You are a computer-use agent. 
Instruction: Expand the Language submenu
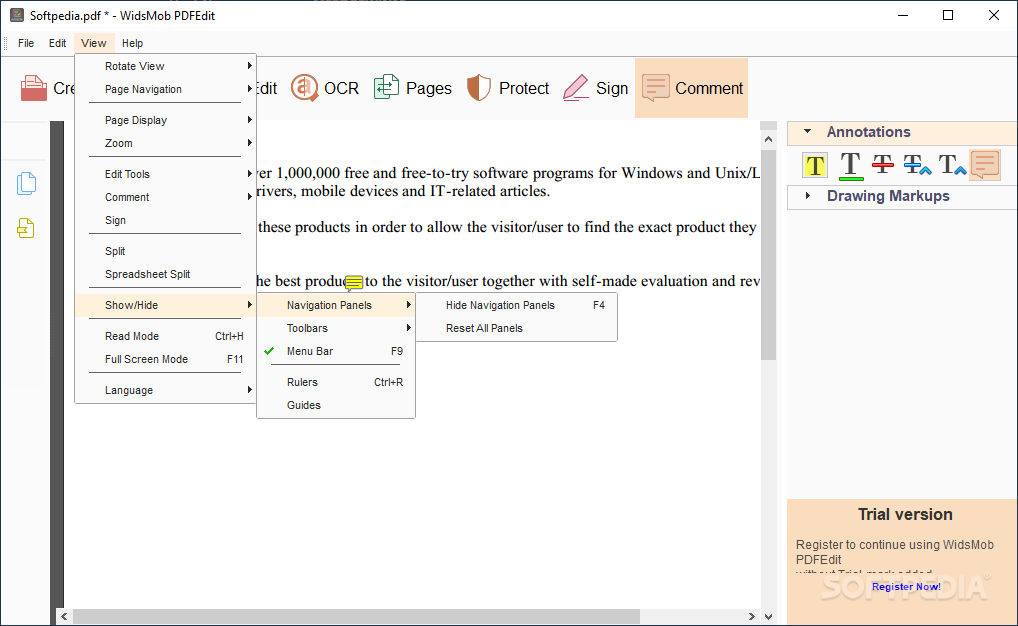[x=166, y=390]
